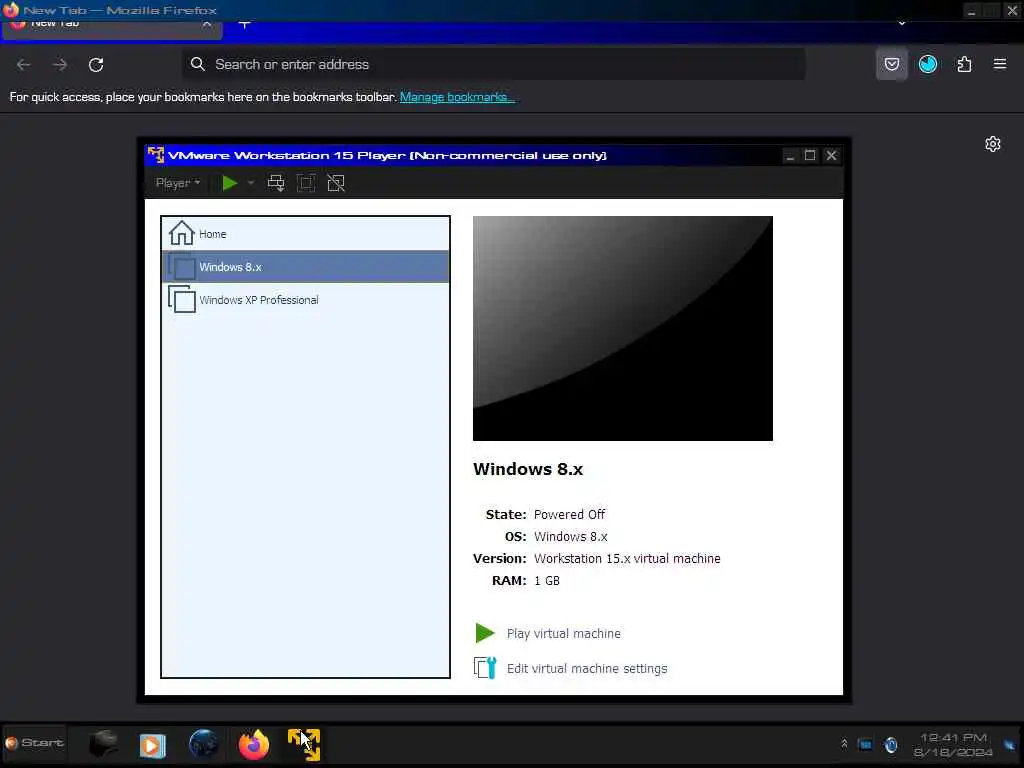Open Firefox extensions puzzle icon
This screenshot has width=1024, height=768.
click(x=964, y=64)
